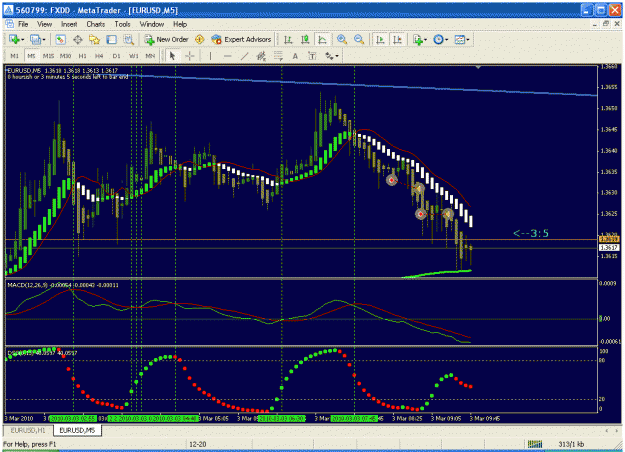
Task: Click connection status bars in status bar
Action: (x=535, y=444)
